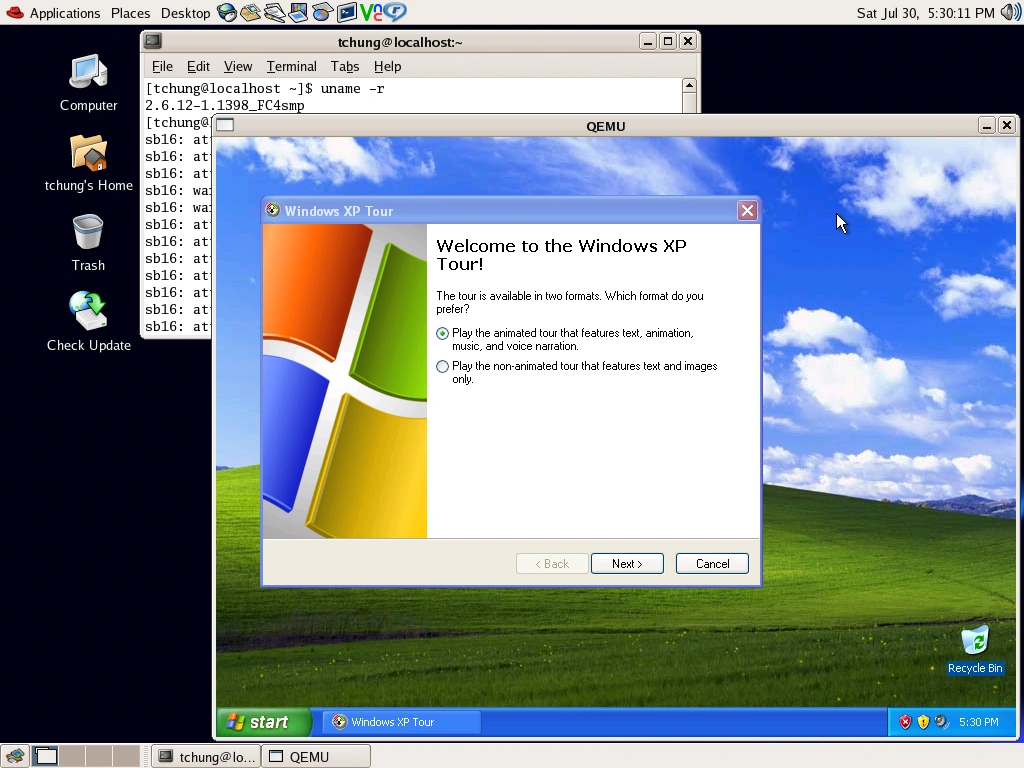Open the Help menu in terminal
Viewport: 1024px width, 768px height.
point(387,67)
